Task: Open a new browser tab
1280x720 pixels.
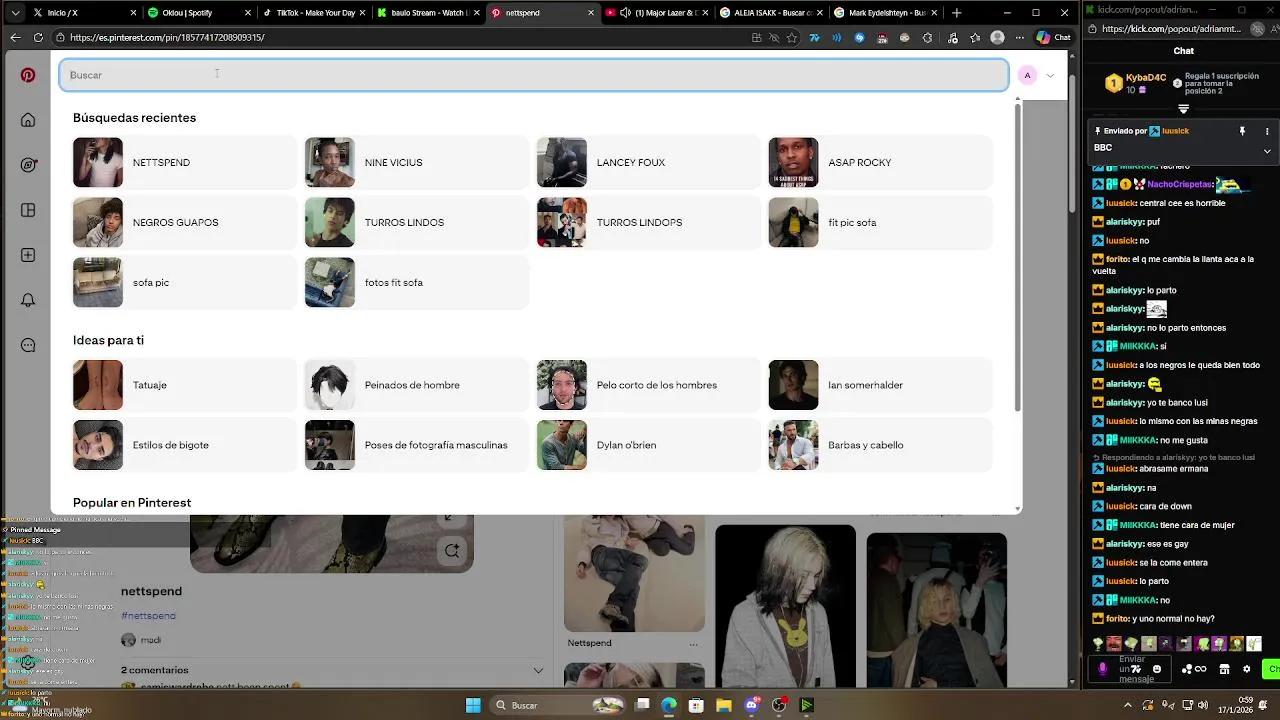Action: [x=957, y=13]
